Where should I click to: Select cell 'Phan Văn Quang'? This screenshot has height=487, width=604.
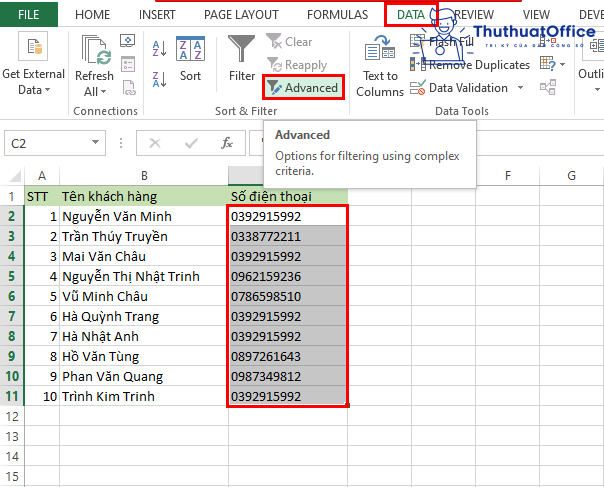point(144,377)
